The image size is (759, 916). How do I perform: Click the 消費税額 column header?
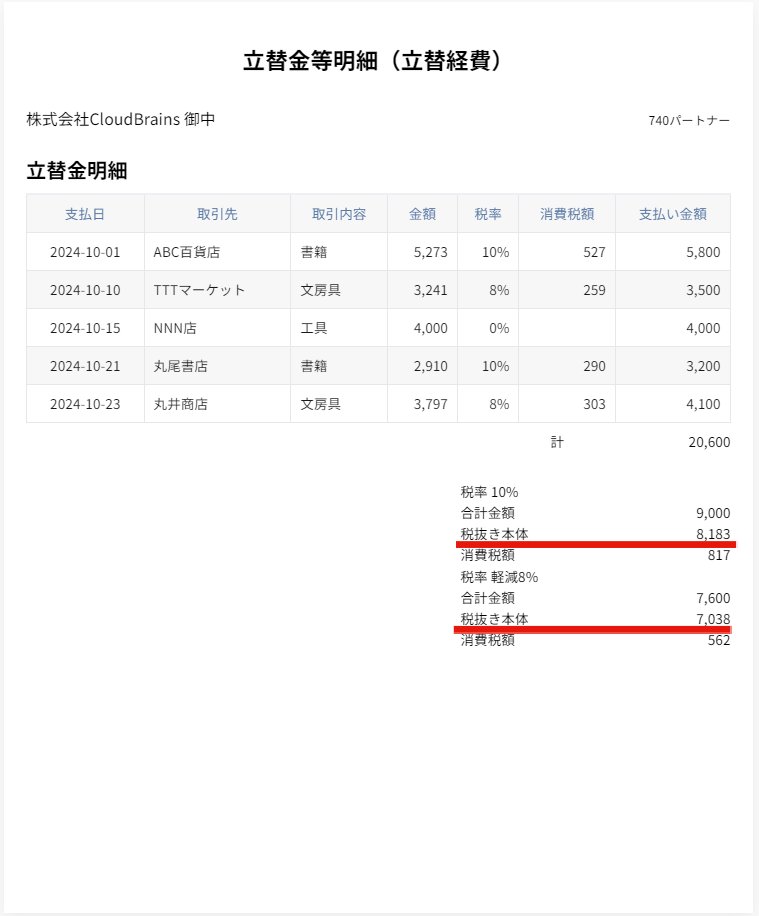[x=567, y=214]
